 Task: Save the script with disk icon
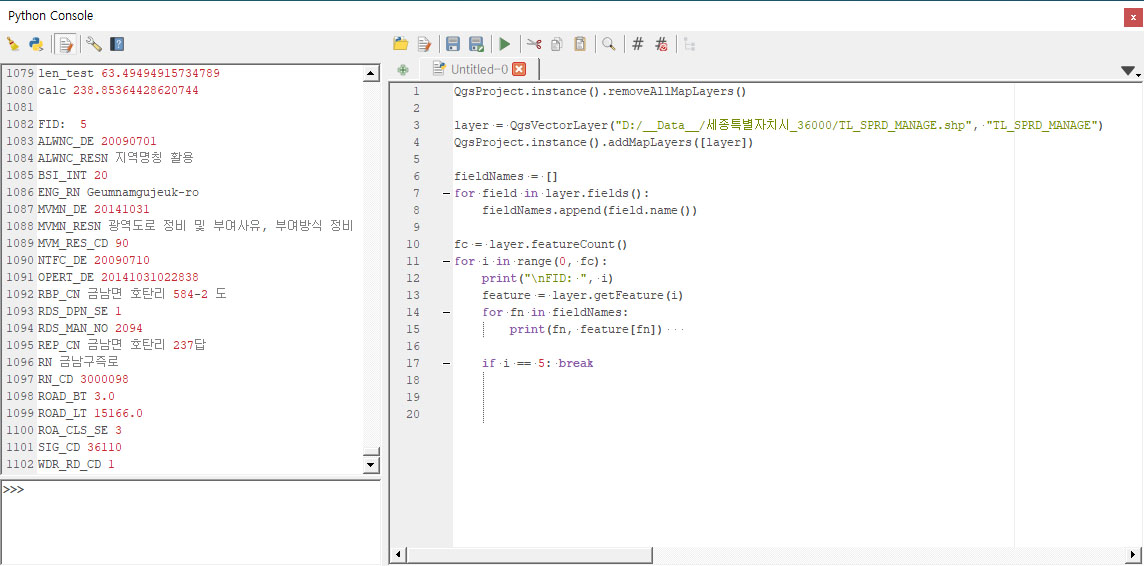tap(453, 44)
